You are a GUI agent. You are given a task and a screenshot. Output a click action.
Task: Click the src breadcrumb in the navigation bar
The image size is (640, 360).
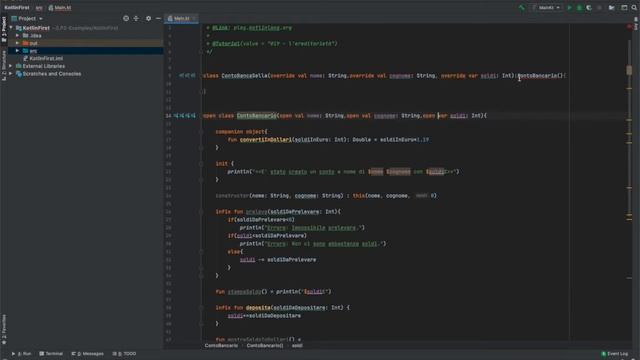[39, 7]
